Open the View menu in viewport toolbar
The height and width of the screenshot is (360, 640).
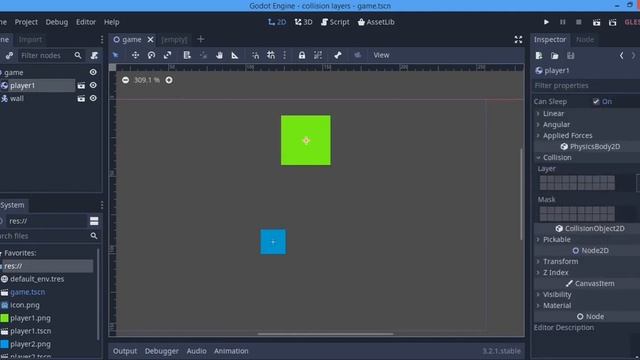[x=381, y=55]
